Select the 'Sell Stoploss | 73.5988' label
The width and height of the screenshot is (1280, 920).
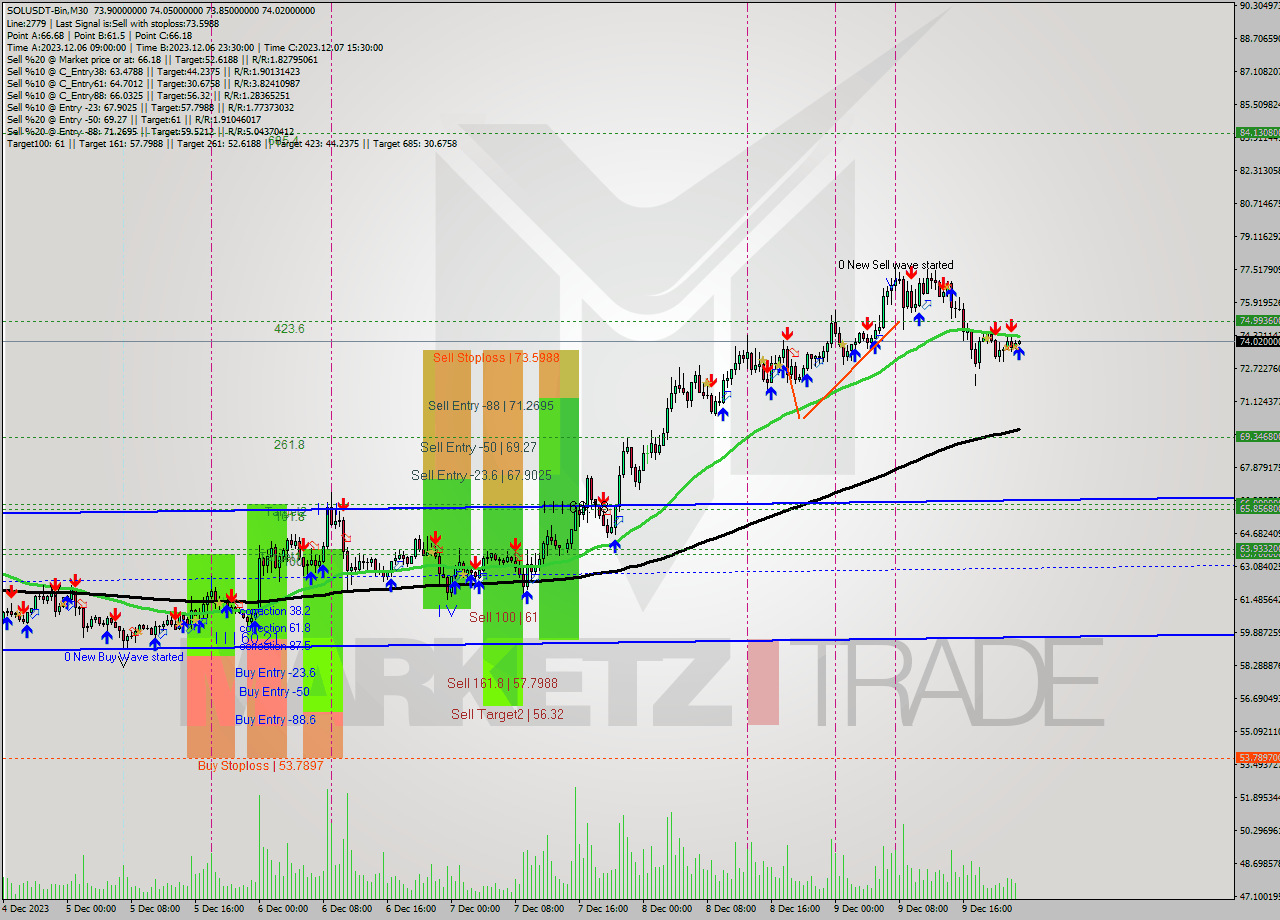click(496, 357)
